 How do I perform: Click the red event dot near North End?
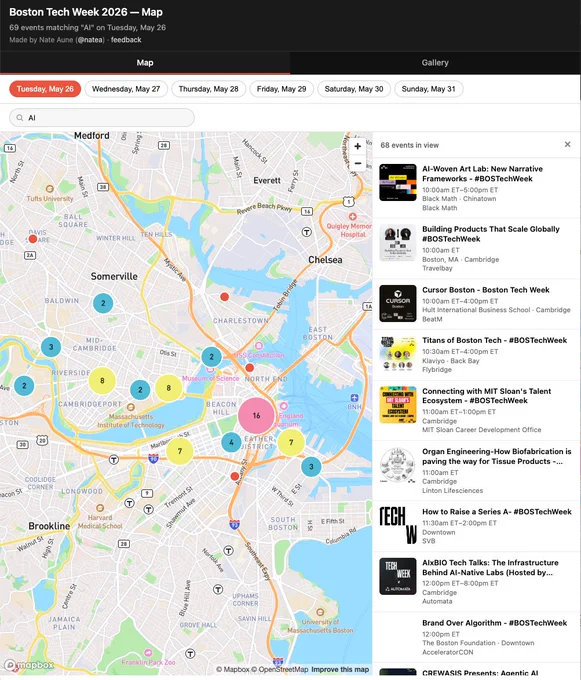click(249, 368)
